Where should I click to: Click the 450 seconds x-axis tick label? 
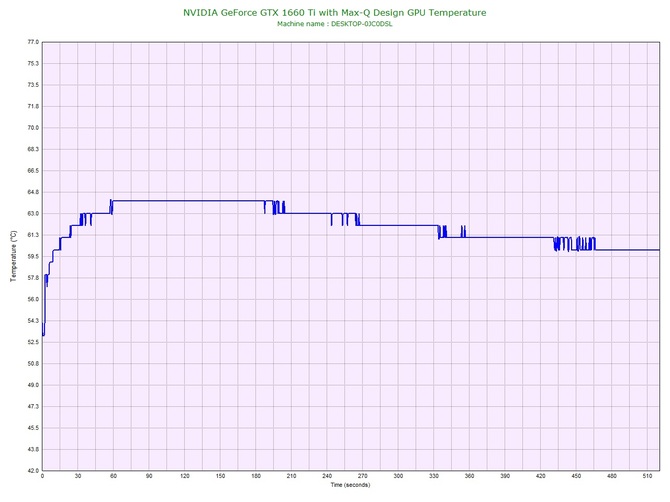click(576, 476)
